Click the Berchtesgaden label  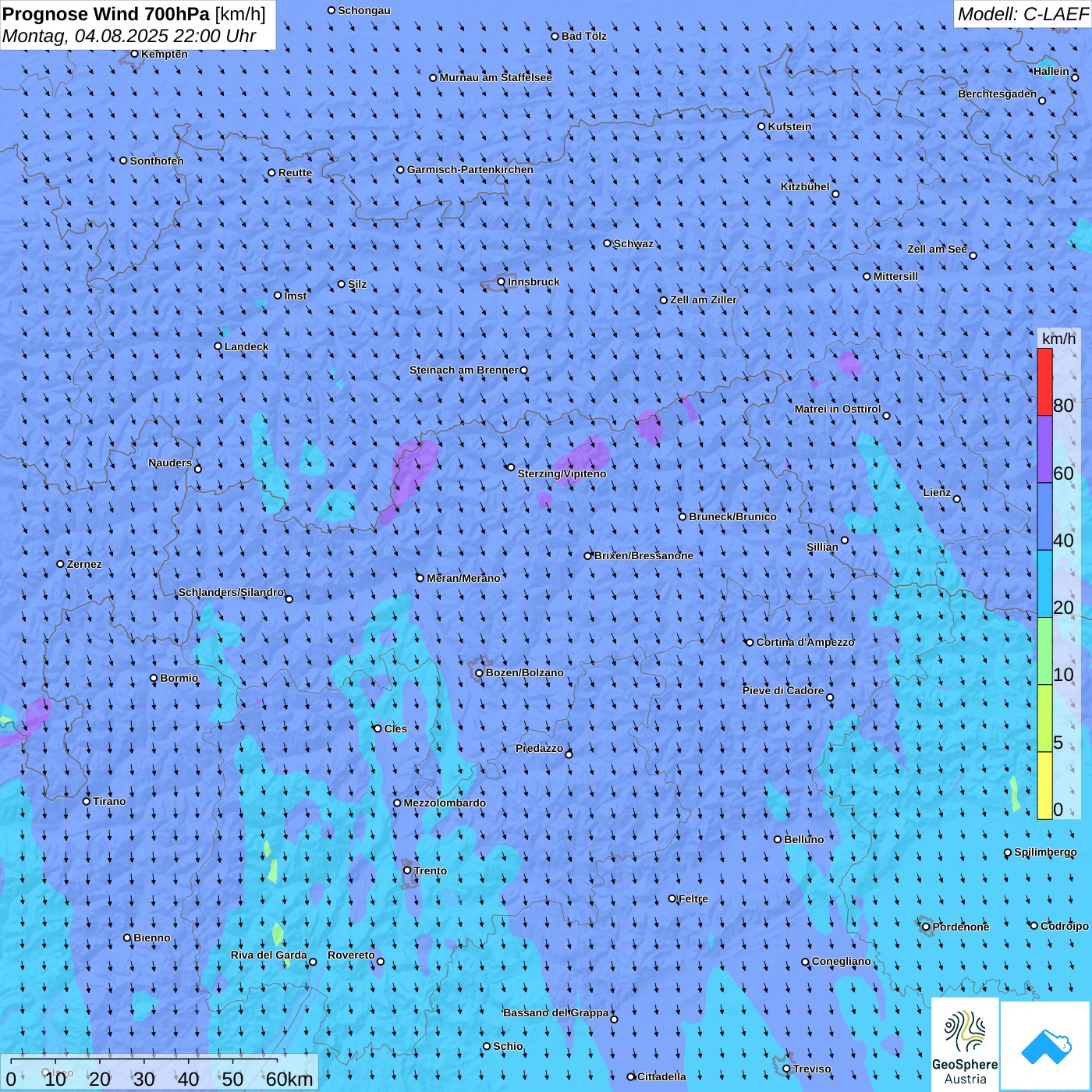tap(997, 94)
